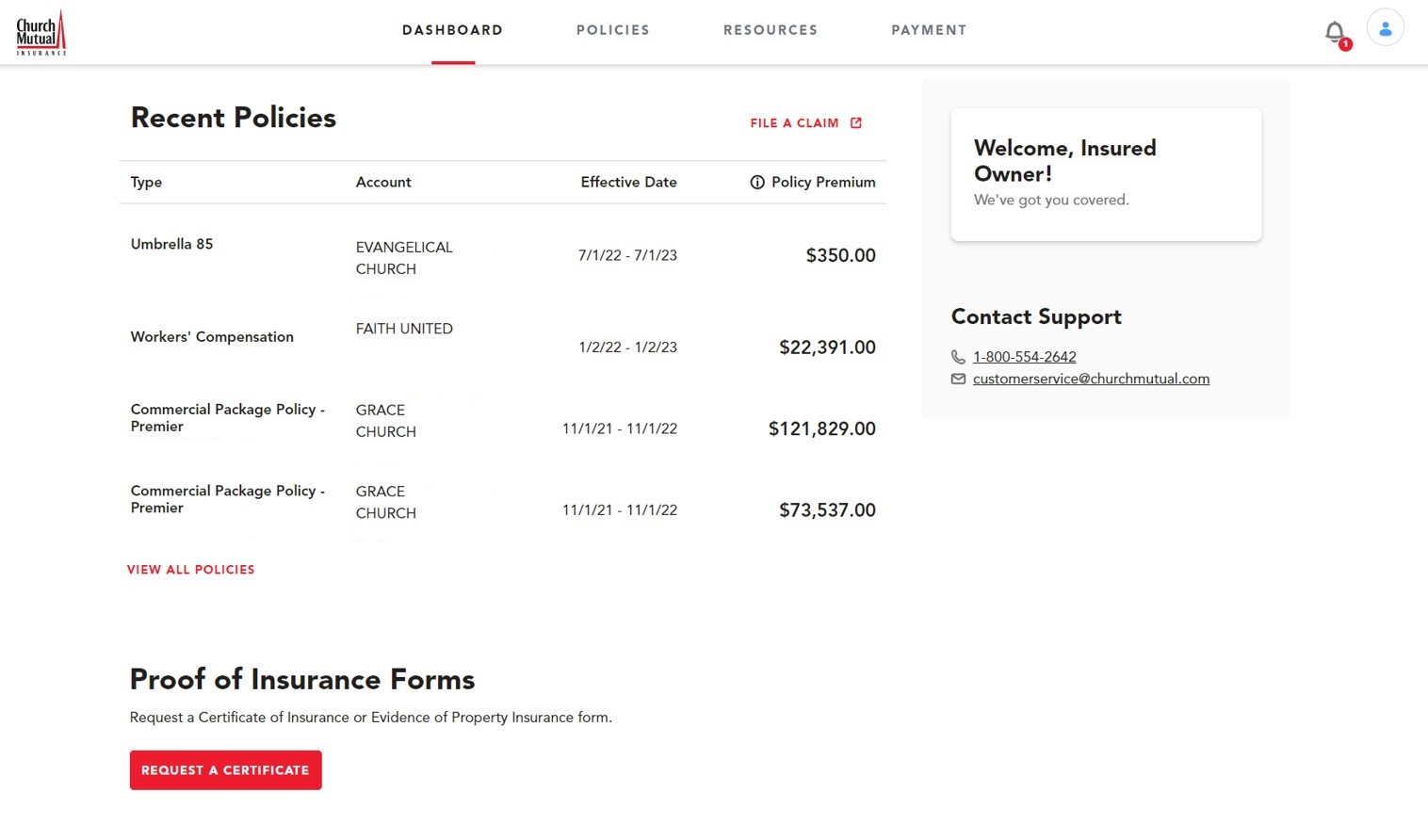Image resolution: width=1428 pixels, height=840 pixels.
Task: Click the Policy Premium info icon
Action: [x=757, y=183]
